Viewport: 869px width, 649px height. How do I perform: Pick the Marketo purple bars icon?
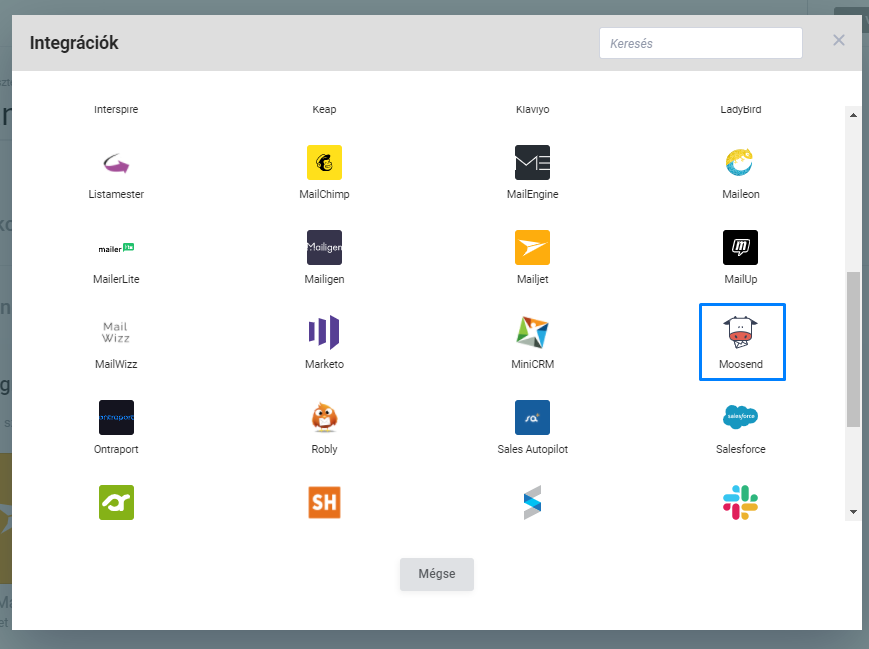pyautogui.click(x=324, y=333)
